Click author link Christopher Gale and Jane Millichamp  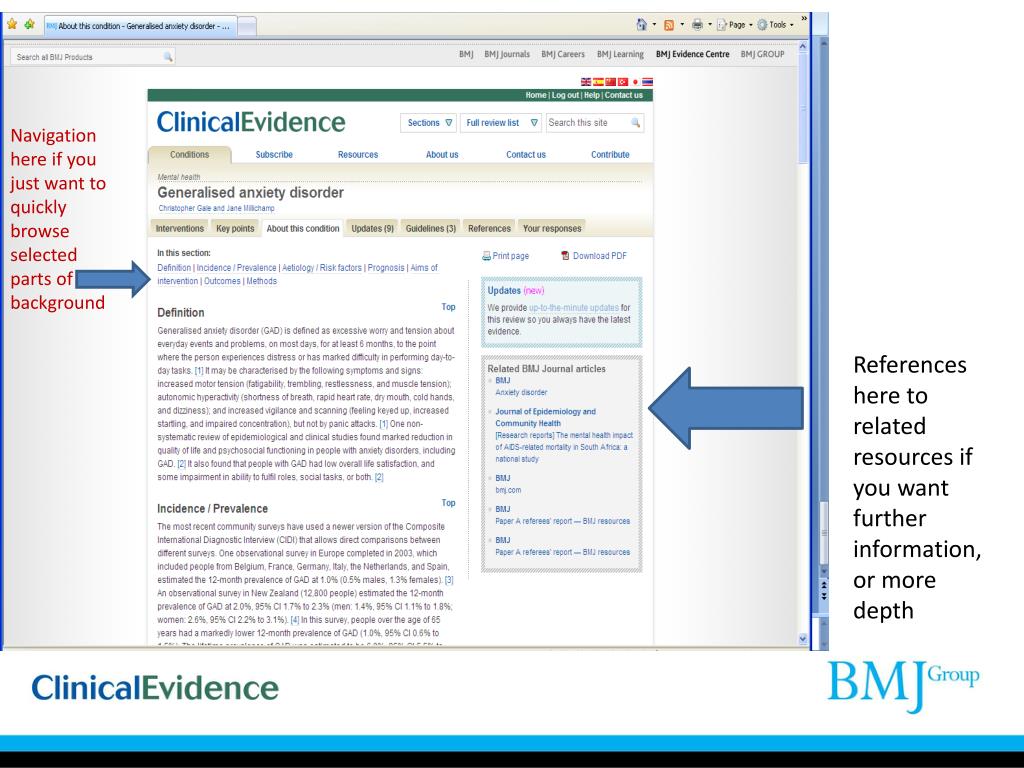point(216,208)
